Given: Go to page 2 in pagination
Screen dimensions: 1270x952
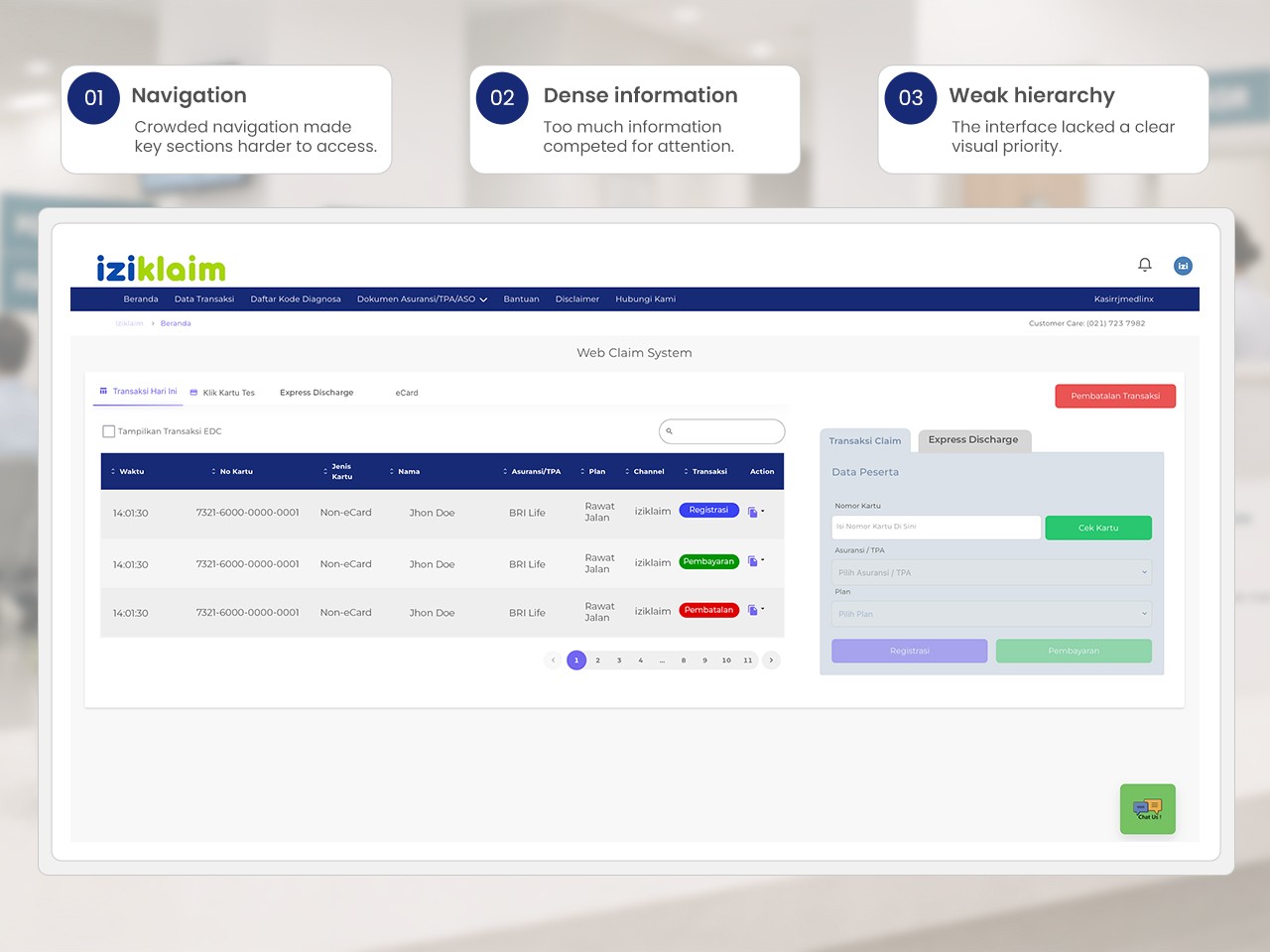Looking at the screenshot, I should (598, 660).
